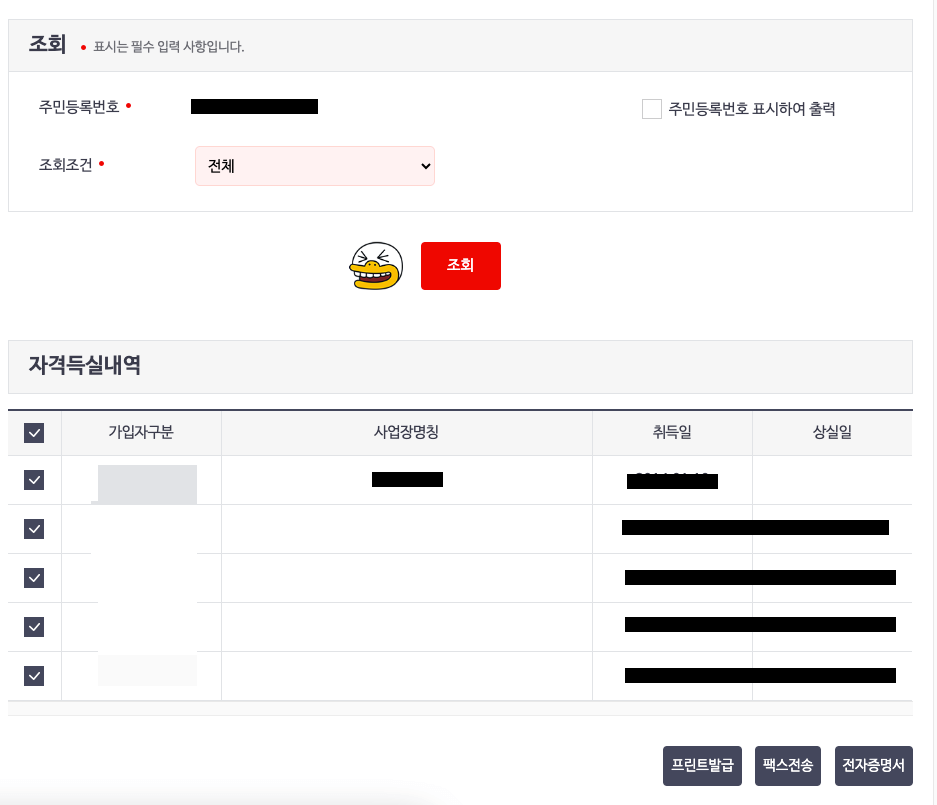
Task: Click the 취득일 column header
Action: [x=671, y=431]
